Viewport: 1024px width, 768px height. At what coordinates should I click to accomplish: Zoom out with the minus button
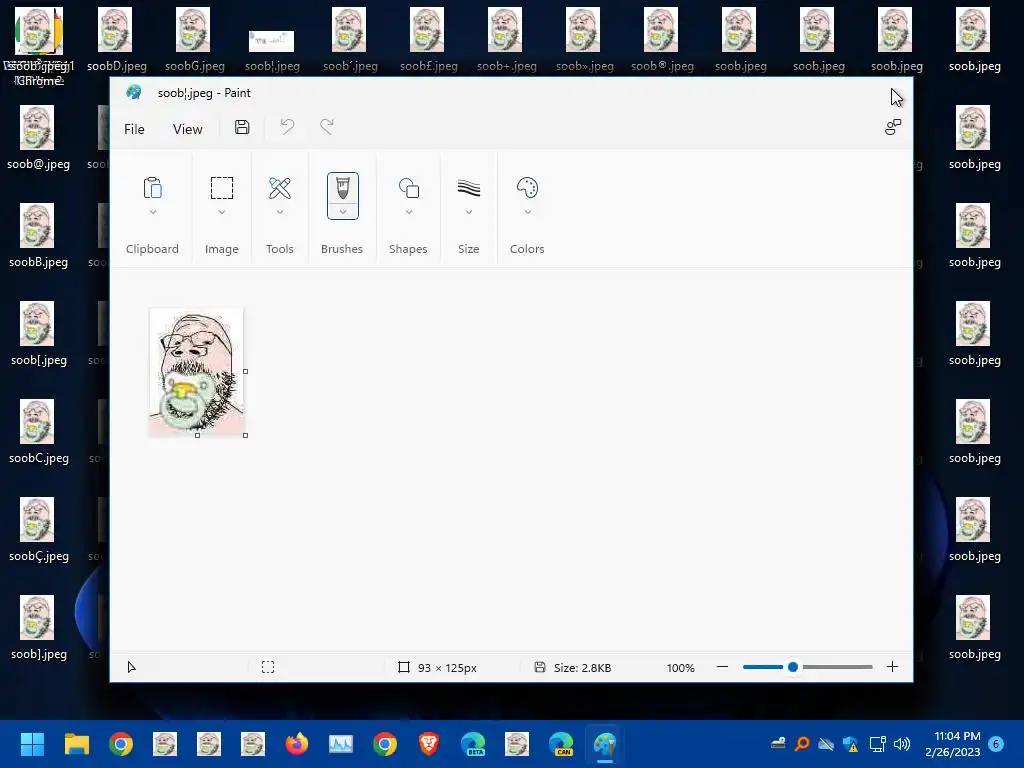click(722, 667)
